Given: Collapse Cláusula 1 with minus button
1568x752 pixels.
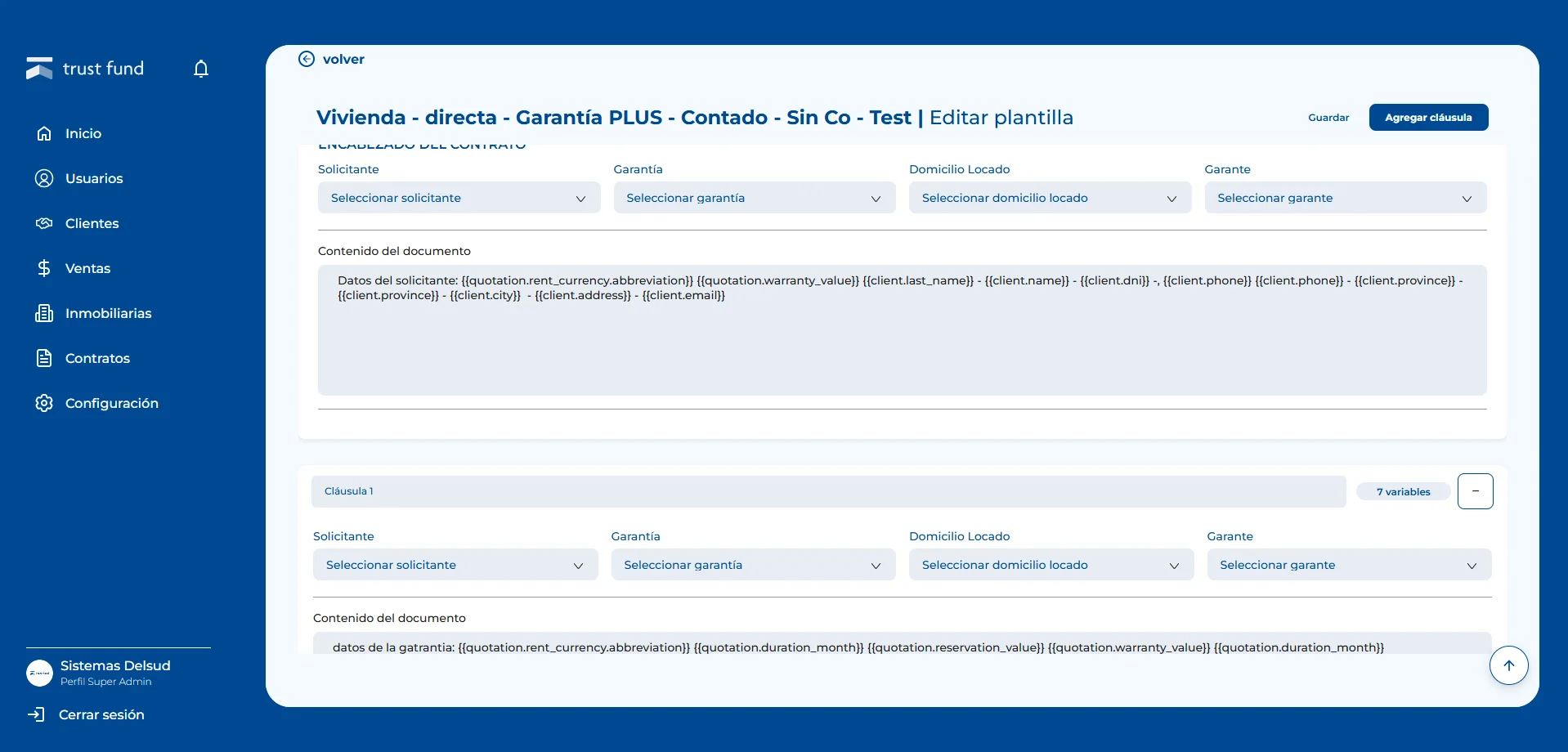Looking at the screenshot, I should (x=1476, y=491).
